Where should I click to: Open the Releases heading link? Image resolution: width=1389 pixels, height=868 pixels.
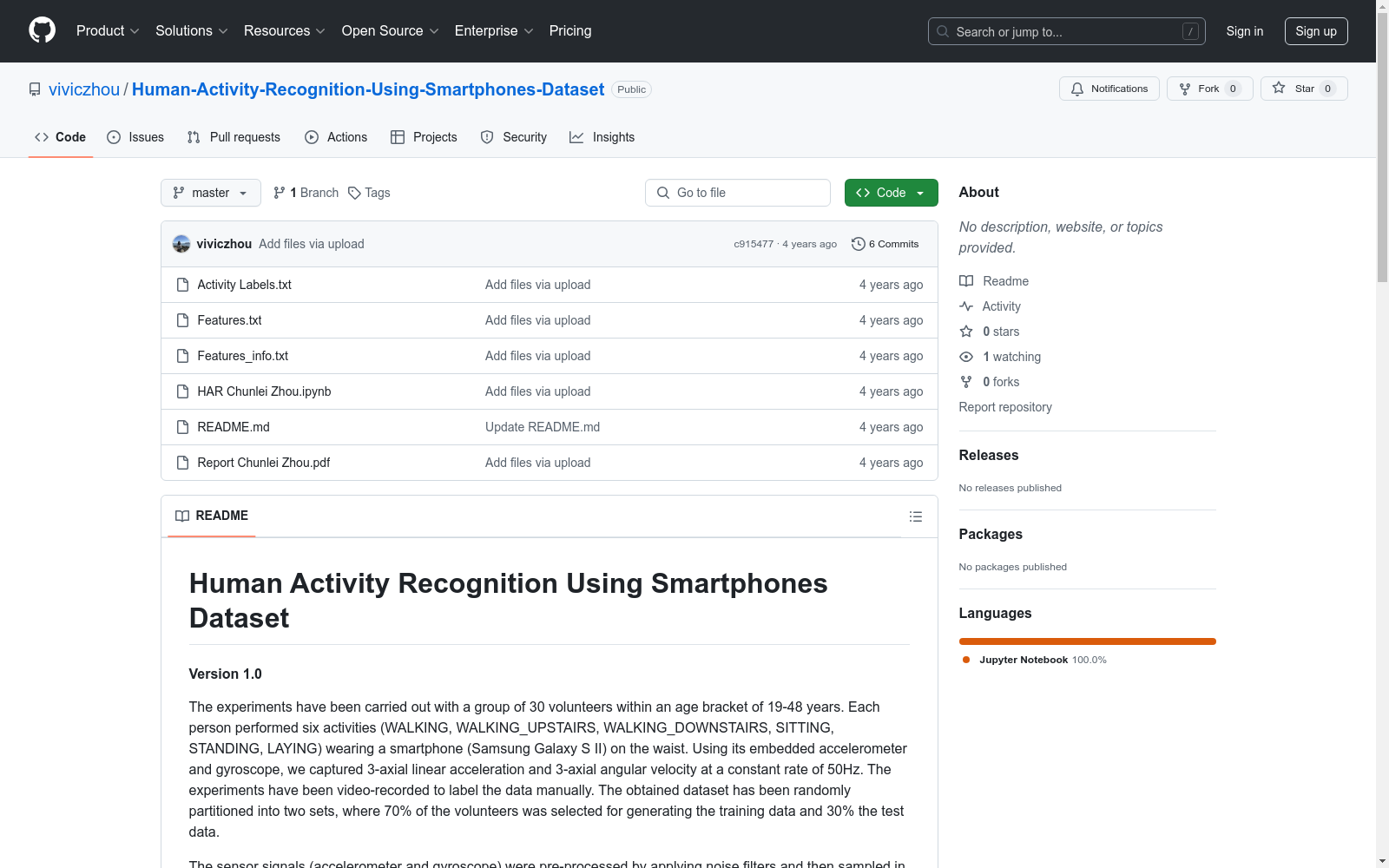989,455
